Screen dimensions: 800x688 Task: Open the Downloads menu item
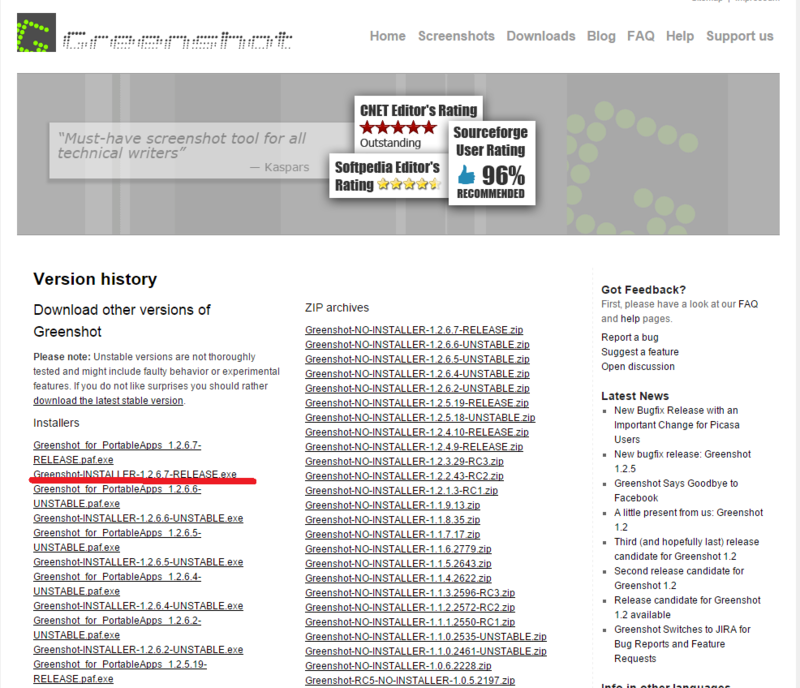[541, 36]
